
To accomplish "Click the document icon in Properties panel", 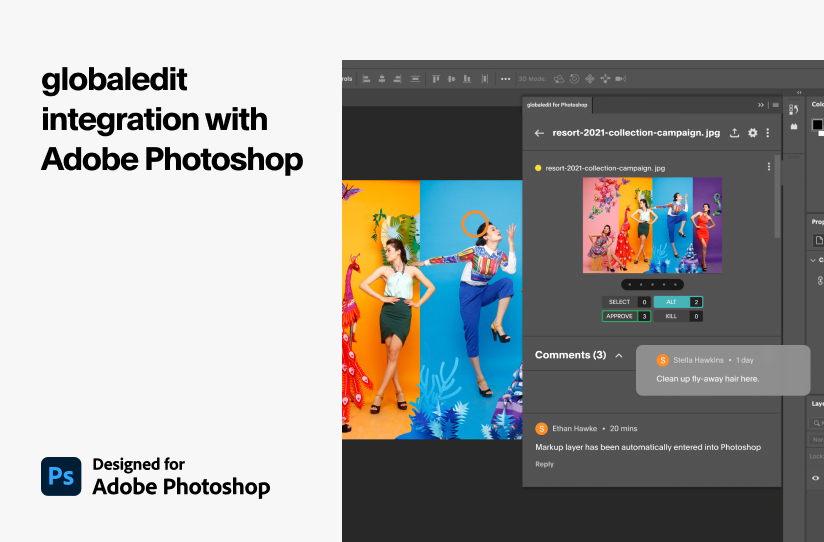I will pyautogui.click(x=818, y=240).
